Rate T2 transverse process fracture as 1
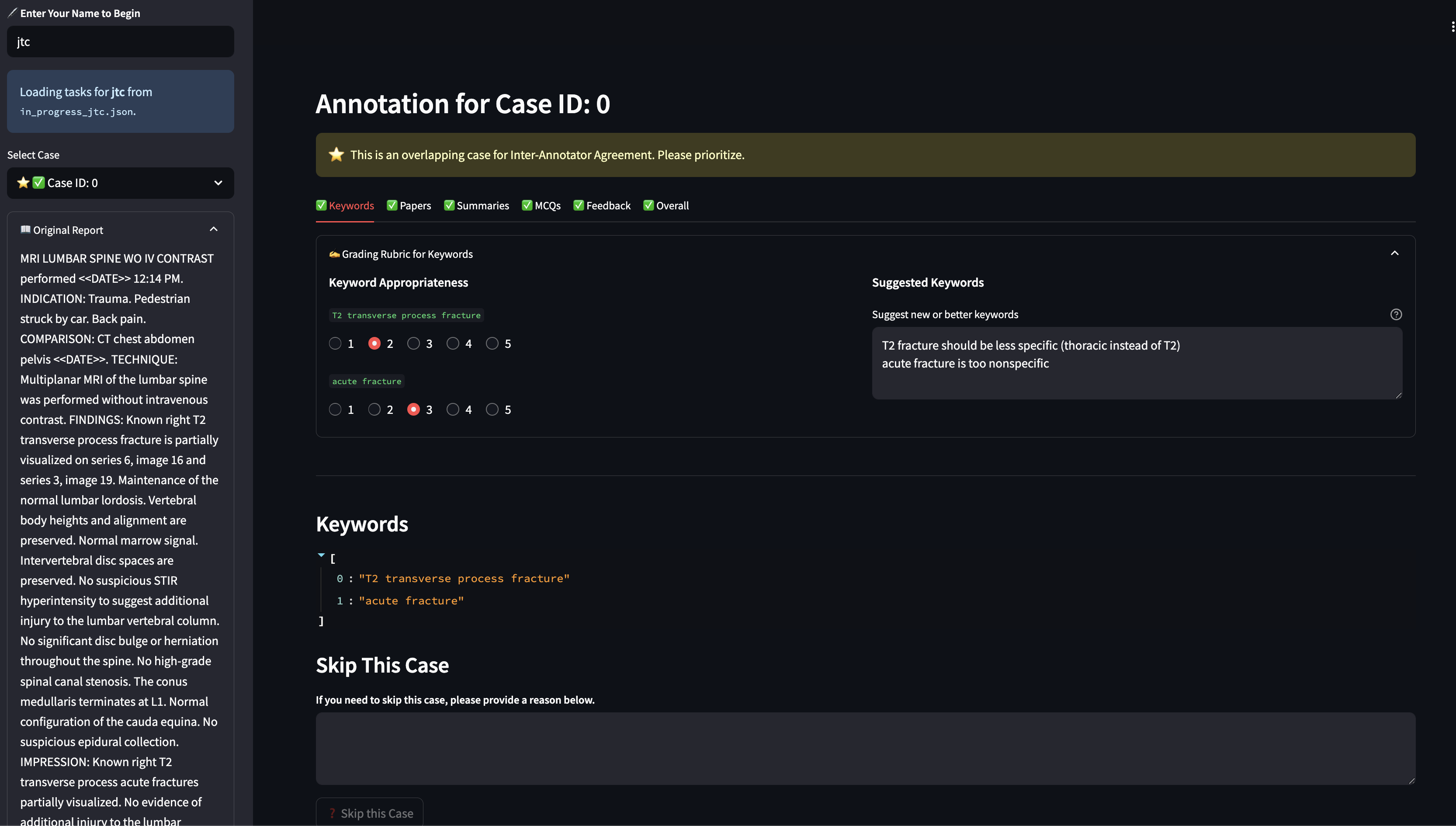 point(335,343)
